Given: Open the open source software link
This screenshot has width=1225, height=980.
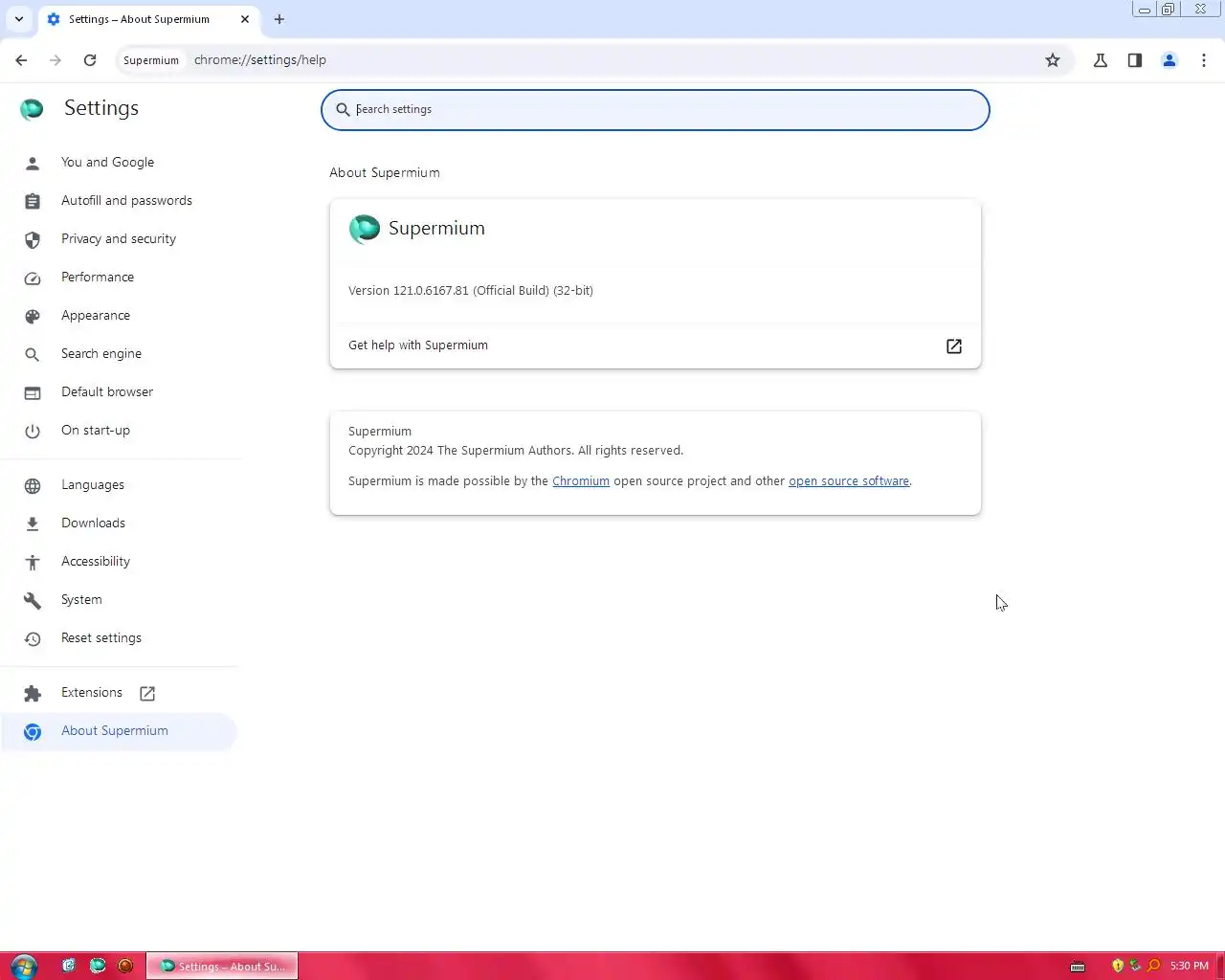Looking at the screenshot, I should coord(849,481).
